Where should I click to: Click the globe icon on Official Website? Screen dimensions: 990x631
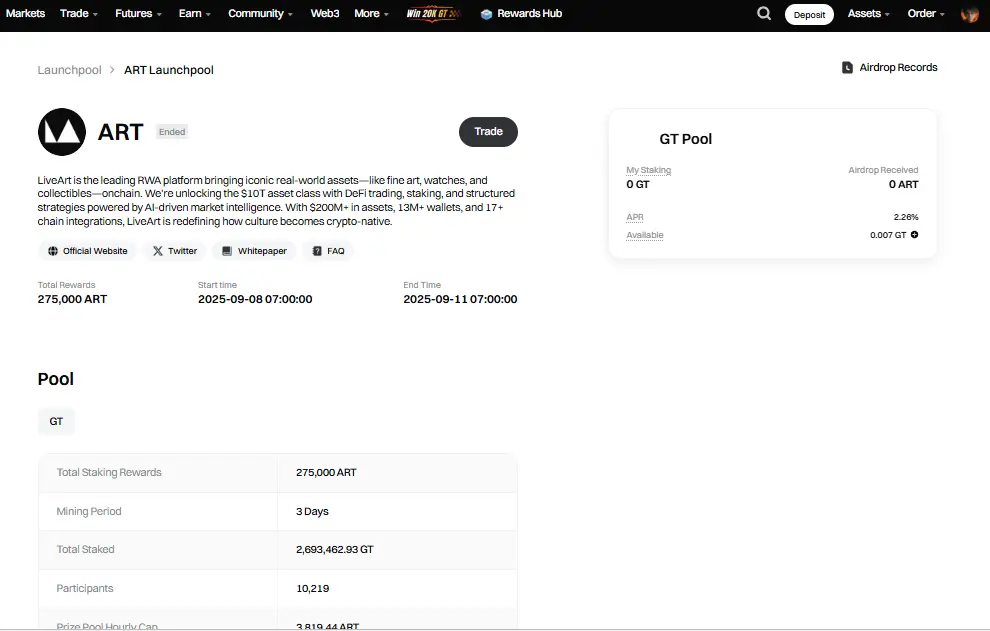53,251
